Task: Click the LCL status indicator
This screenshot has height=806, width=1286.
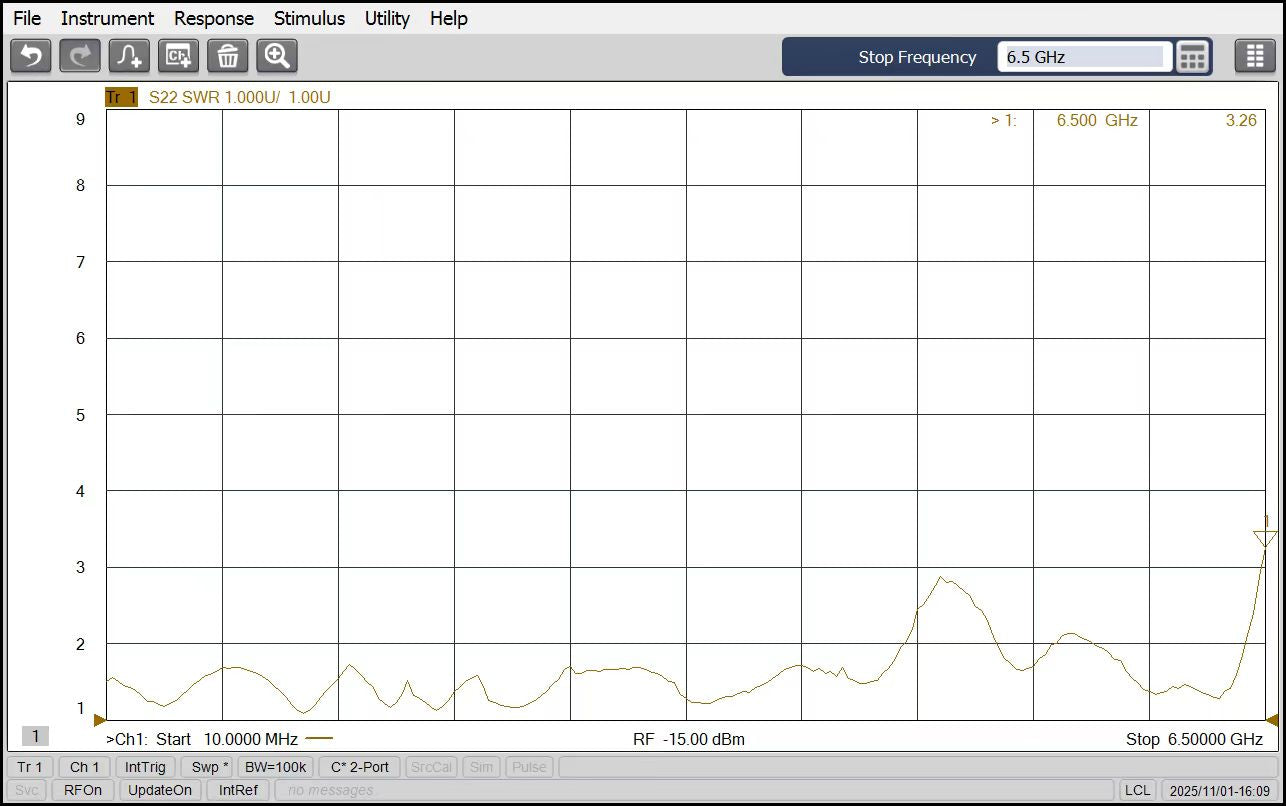Action: point(1137,790)
